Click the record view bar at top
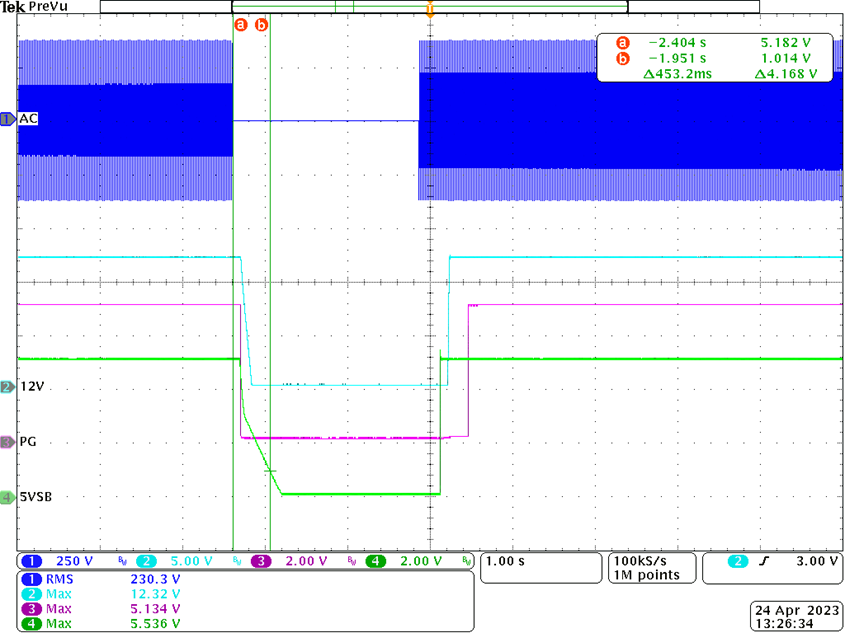 coord(430,6)
